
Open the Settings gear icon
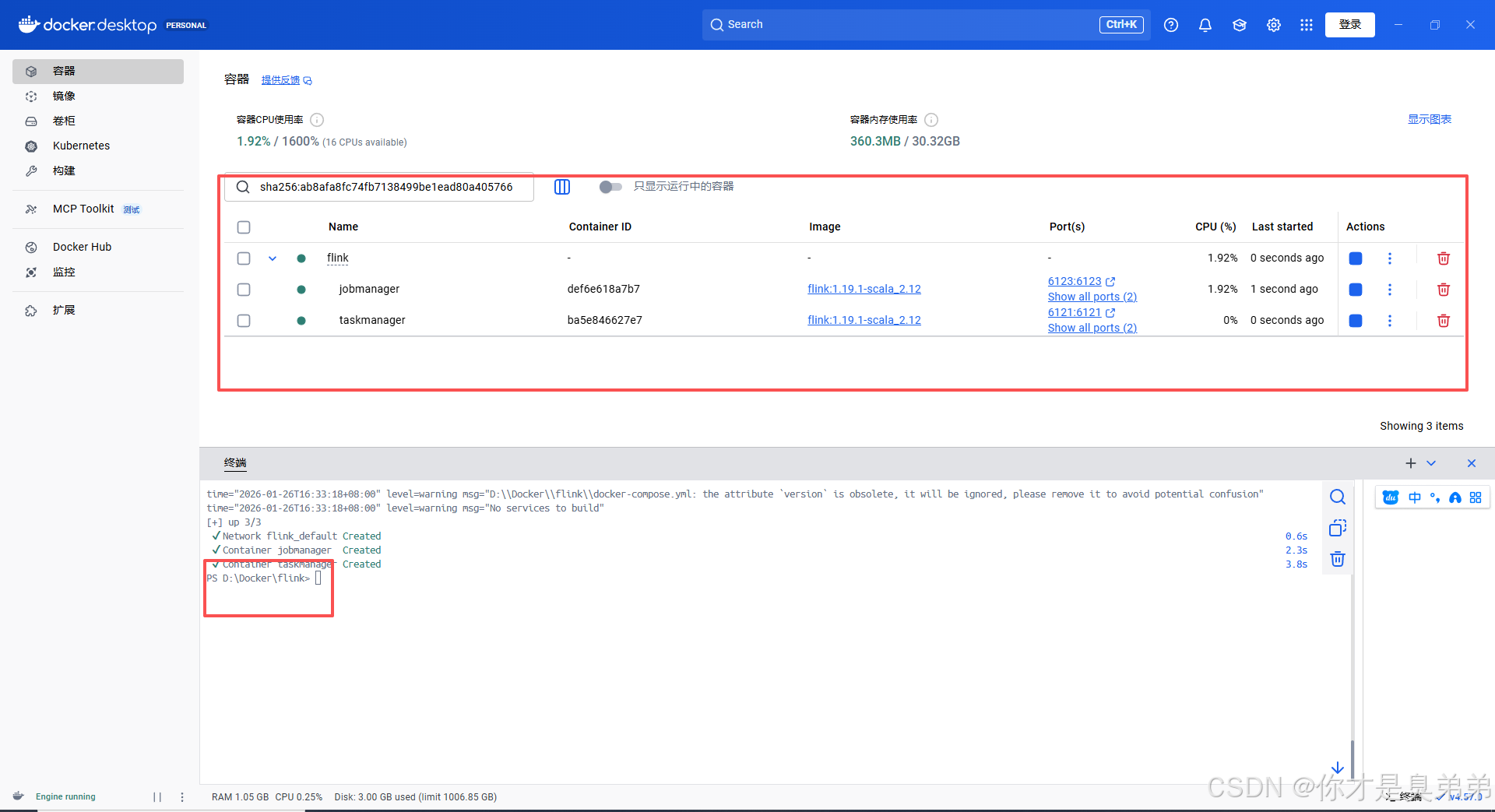pyautogui.click(x=1273, y=25)
